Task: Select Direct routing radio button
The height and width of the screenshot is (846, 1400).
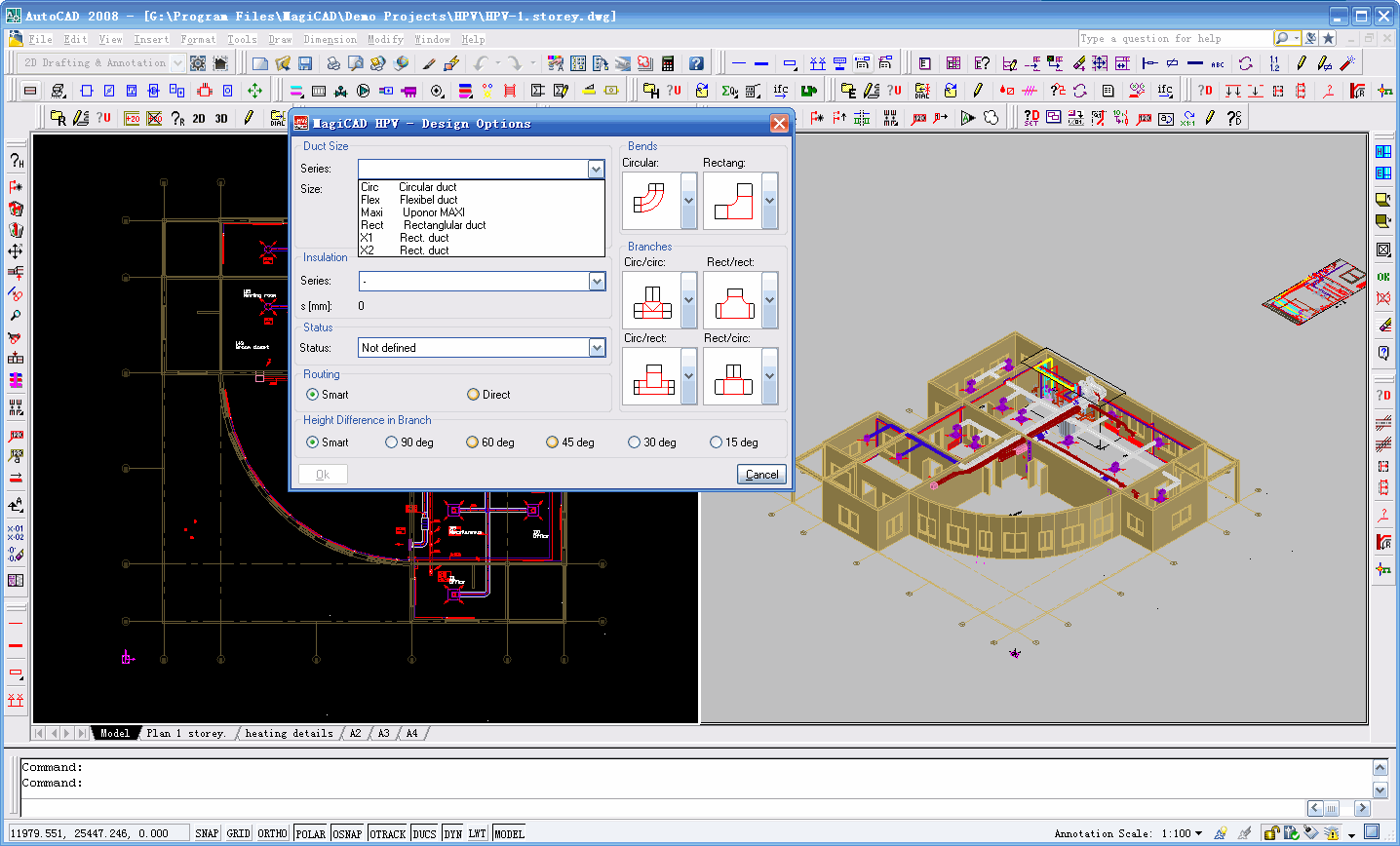Action: tap(473, 395)
